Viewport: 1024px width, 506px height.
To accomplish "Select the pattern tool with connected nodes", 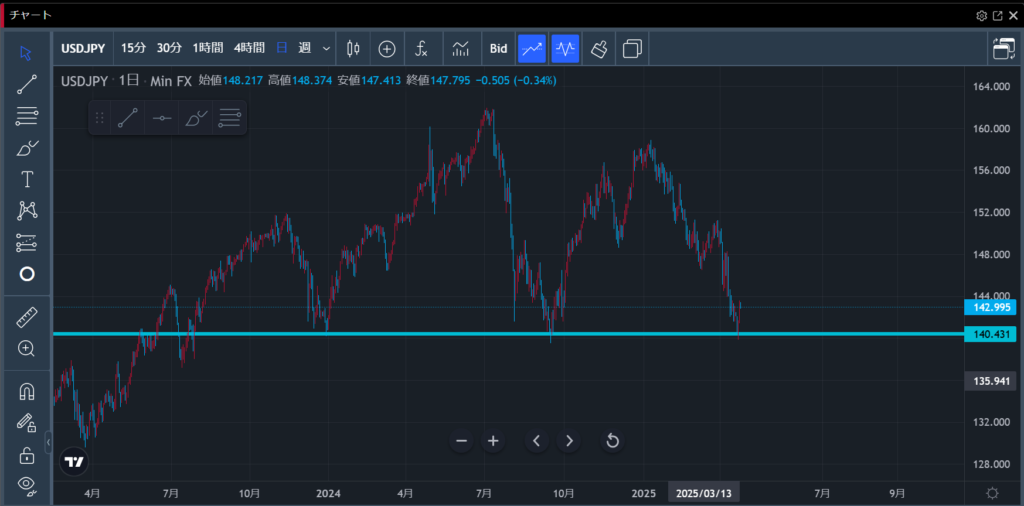I will (26, 210).
